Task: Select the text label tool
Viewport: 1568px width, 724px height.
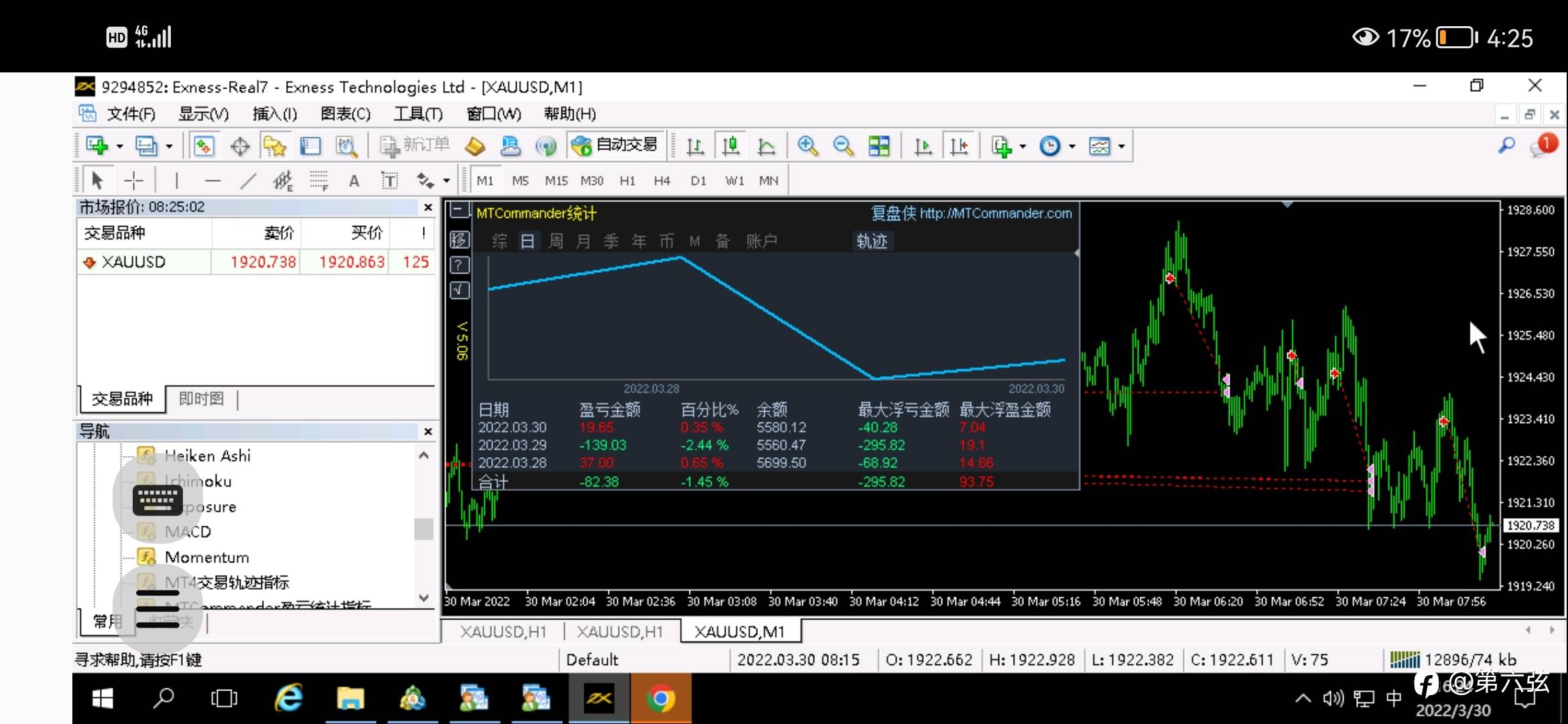Action: coord(389,180)
